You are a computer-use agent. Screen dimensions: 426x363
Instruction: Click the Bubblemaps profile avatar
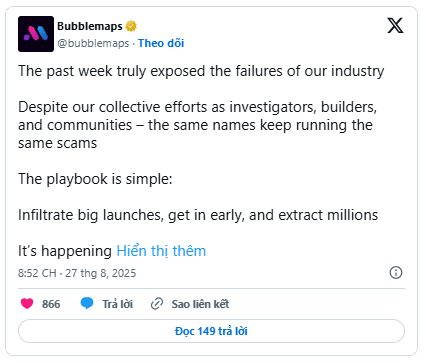[36, 34]
